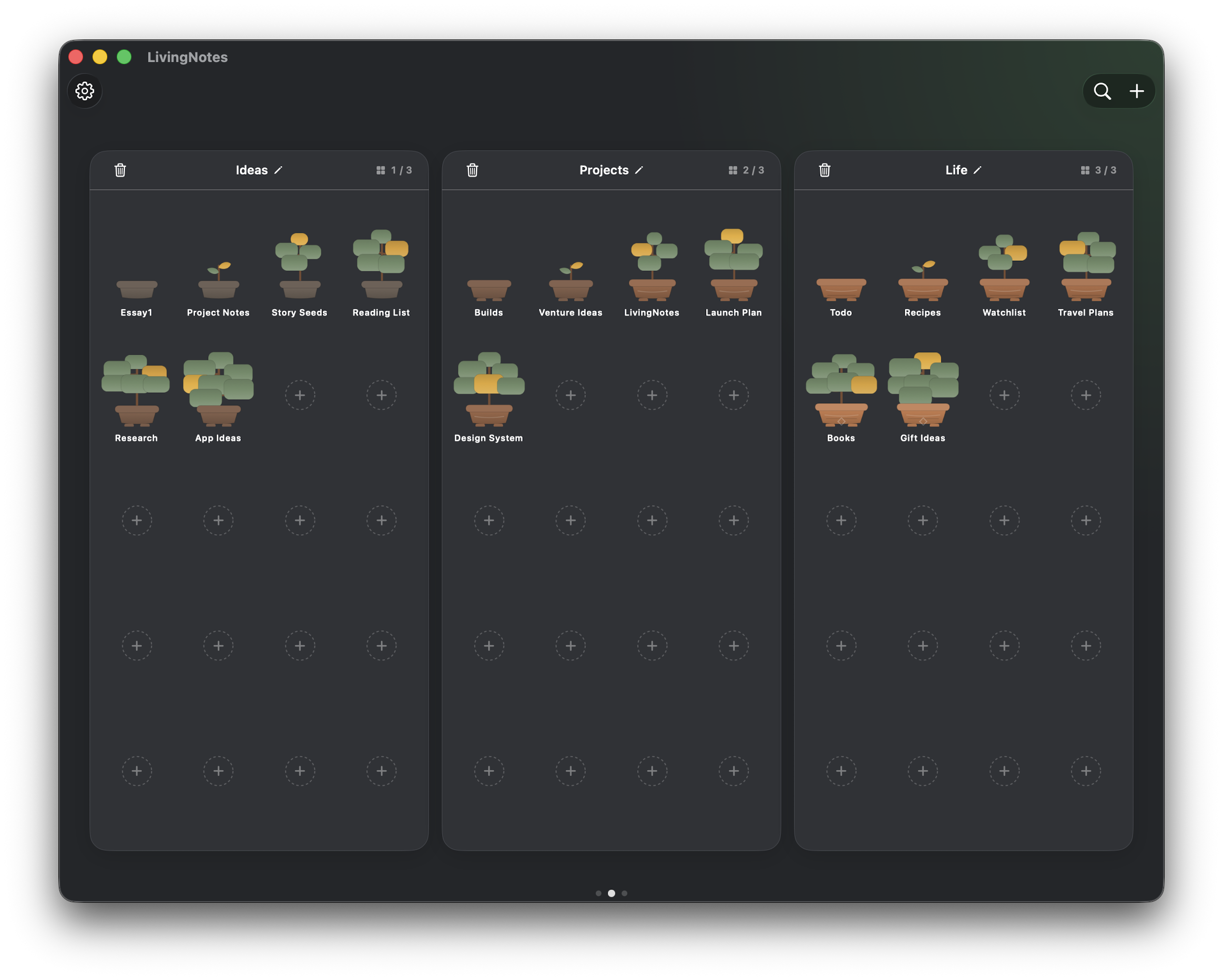1223x980 pixels.
Task: Go to the third page dot
Action: pos(625,893)
